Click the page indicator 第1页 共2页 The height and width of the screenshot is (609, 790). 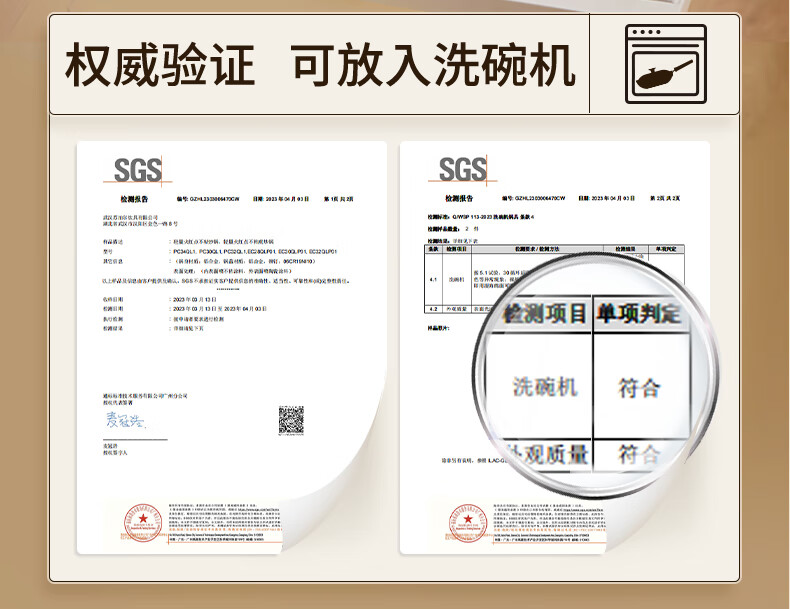[x=339, y=199]
